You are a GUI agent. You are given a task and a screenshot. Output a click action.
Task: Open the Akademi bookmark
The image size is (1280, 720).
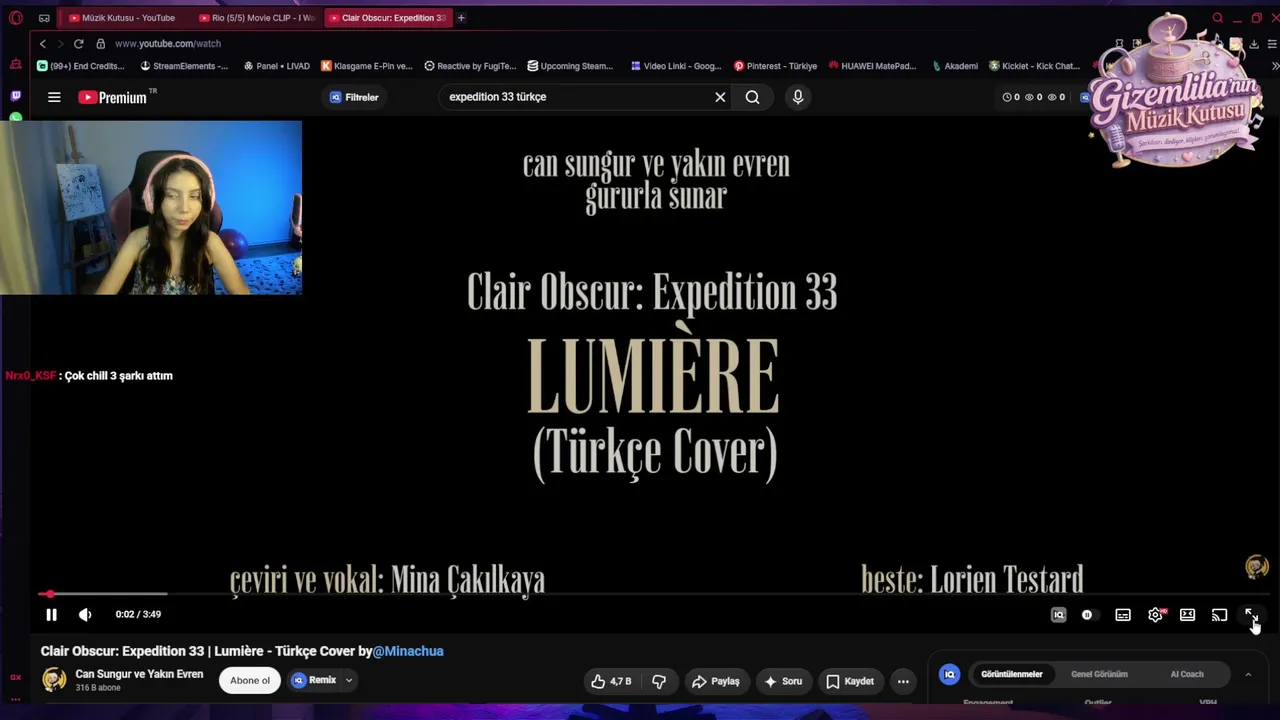coord(955,66)
